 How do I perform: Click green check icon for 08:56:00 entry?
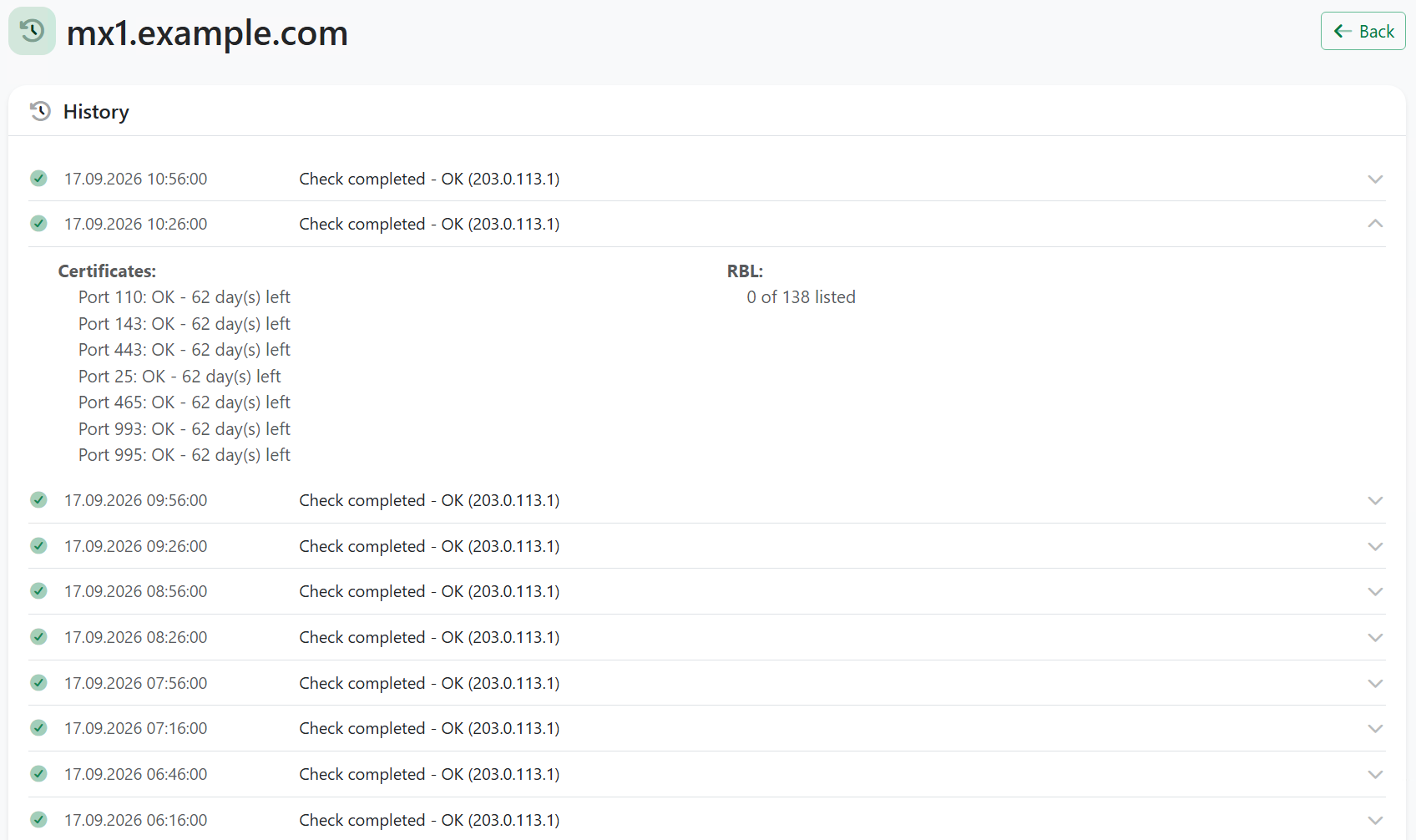(x=38, y=590)
